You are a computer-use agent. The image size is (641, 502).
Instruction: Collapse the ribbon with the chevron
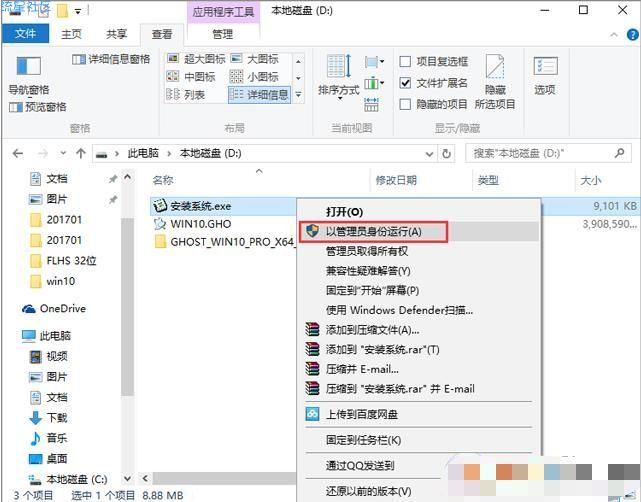(614, 35)
